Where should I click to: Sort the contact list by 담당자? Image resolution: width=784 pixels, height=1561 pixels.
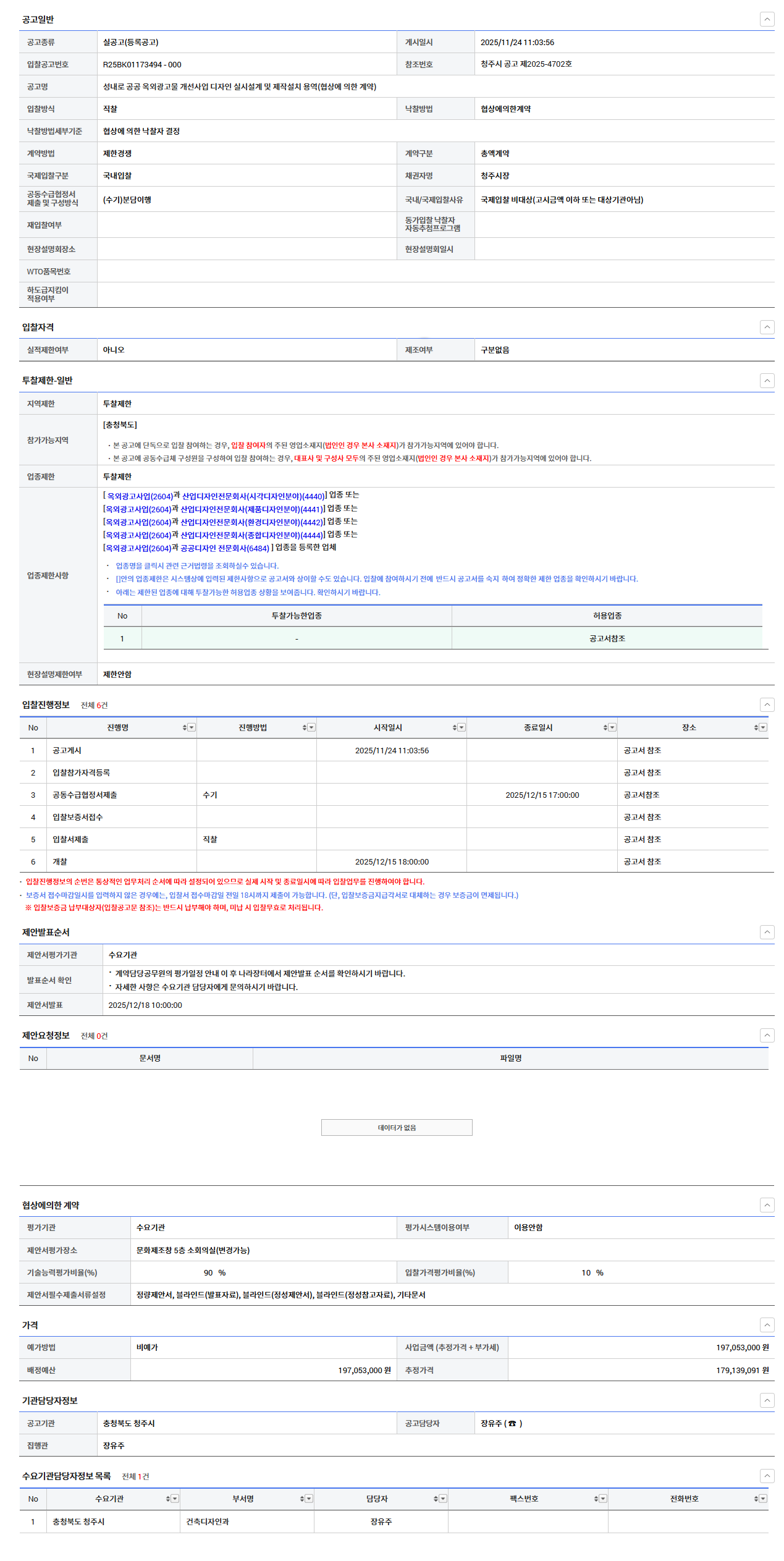point(436,1498)
